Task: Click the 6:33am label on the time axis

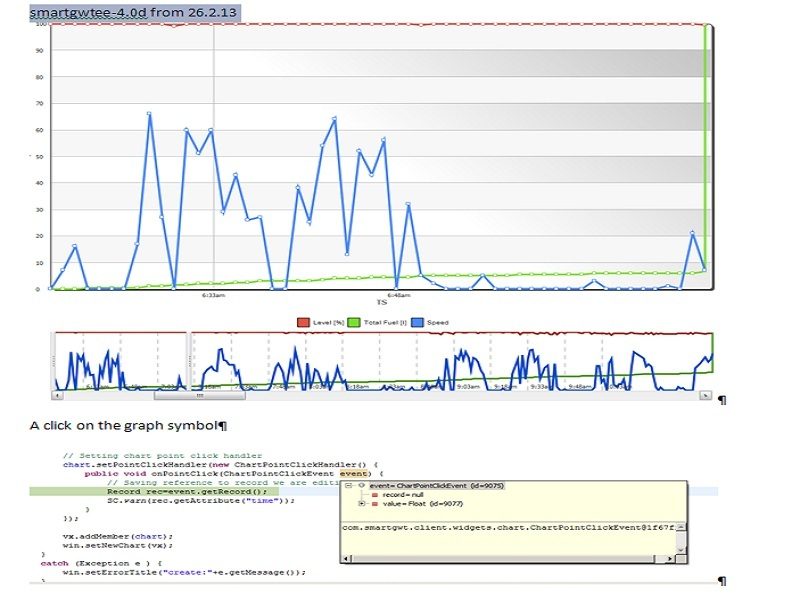Action: pyautogui.click(x=213, y=295)
